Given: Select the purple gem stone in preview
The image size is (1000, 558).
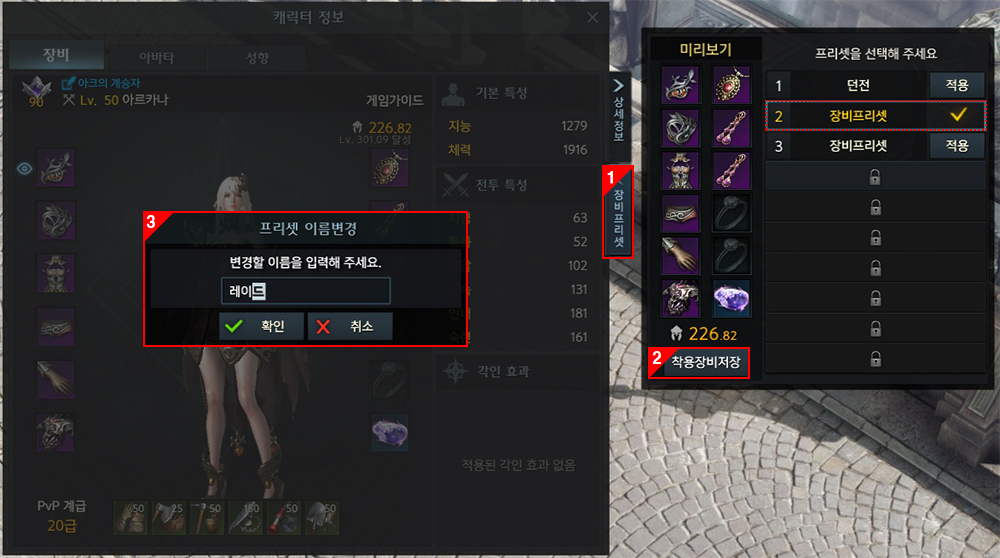Looking at the screenshot, I should pyautogui.click(x=731, y=298).
